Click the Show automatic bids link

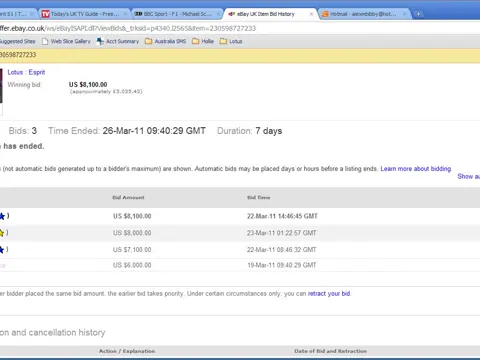coord(469,176)
